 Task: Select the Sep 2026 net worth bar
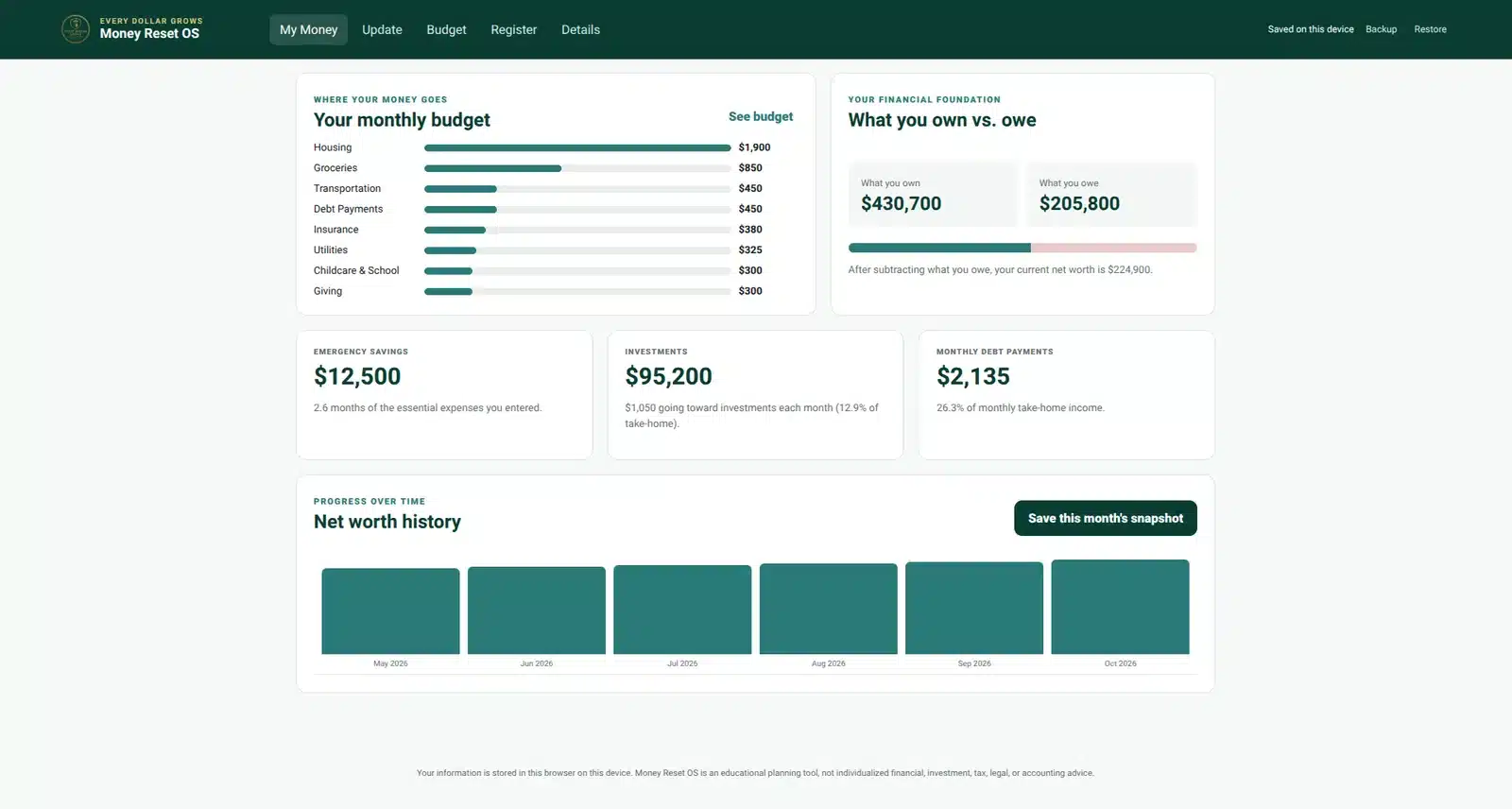click(974, 608)
